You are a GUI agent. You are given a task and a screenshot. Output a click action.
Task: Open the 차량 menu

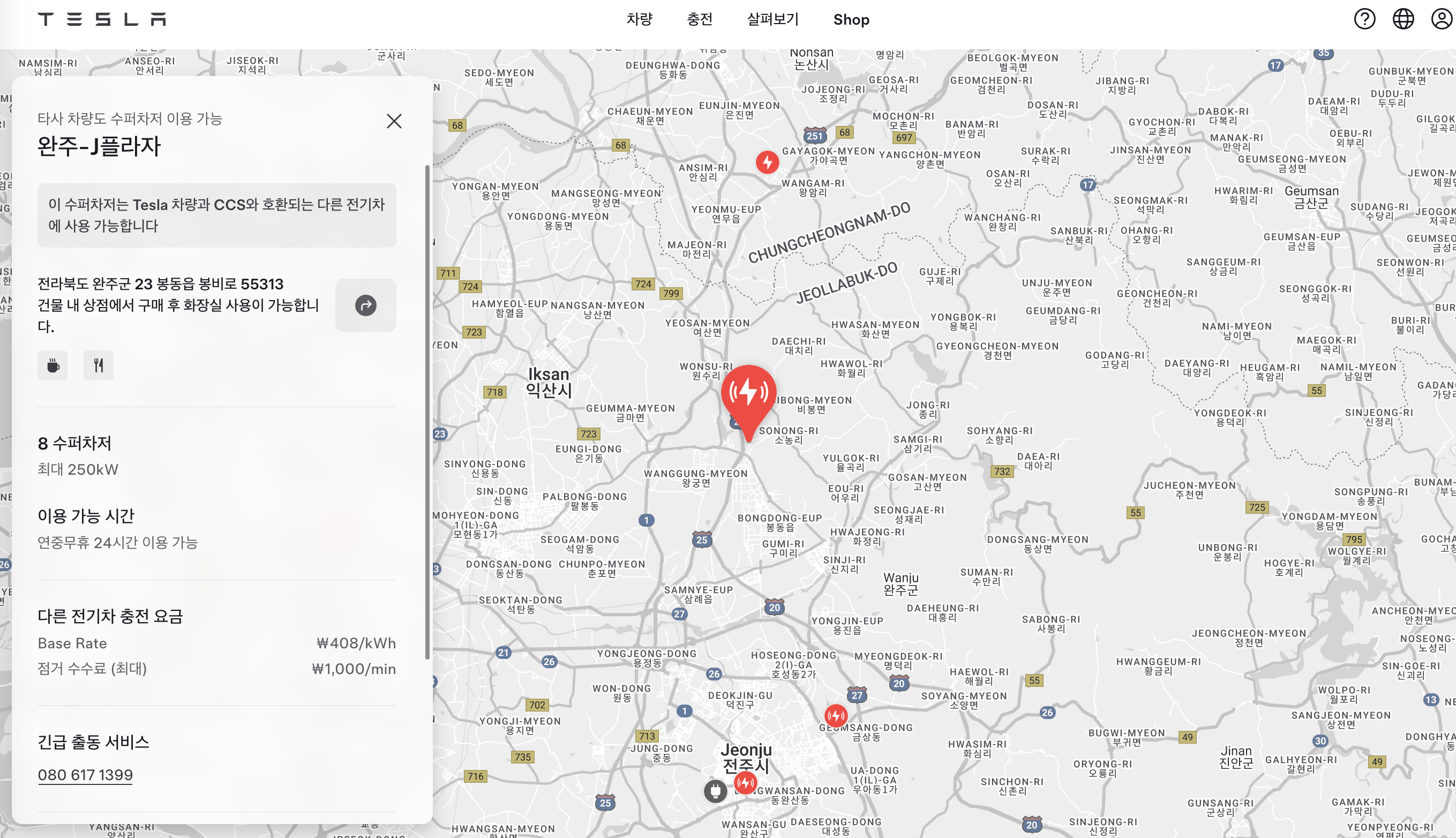639,20
